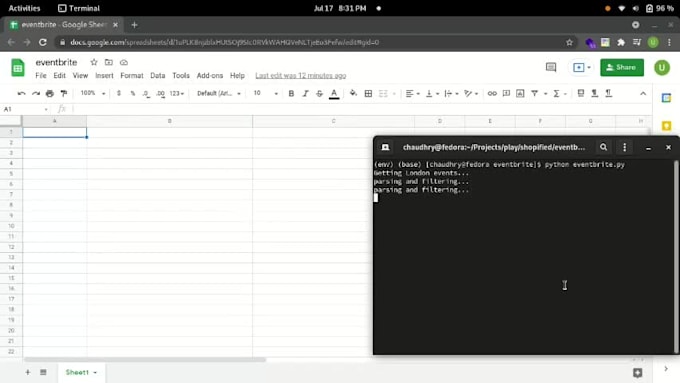
Task: Bookmark this page with star icon
Action: coord(569,42)
